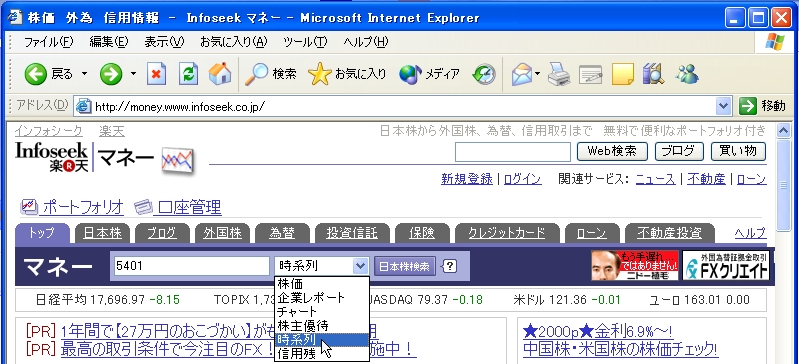
Task: Go to home page via house icon
Action: pyautogui.click(x=220, y=74)
